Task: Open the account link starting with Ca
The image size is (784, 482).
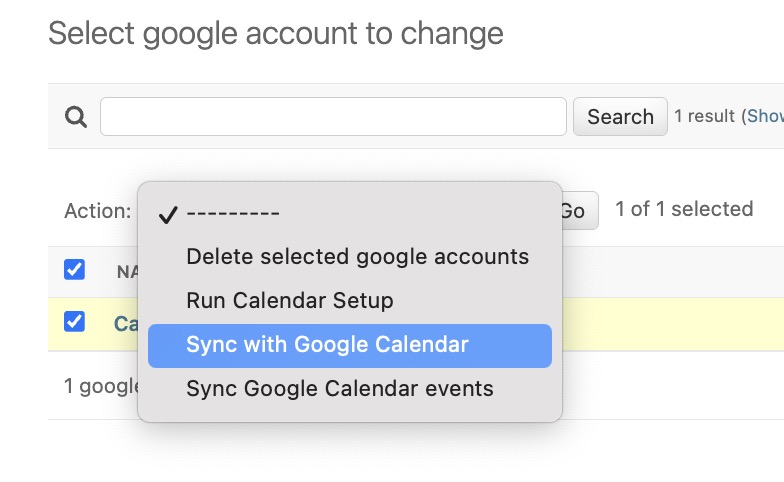Action: (126, 324)
